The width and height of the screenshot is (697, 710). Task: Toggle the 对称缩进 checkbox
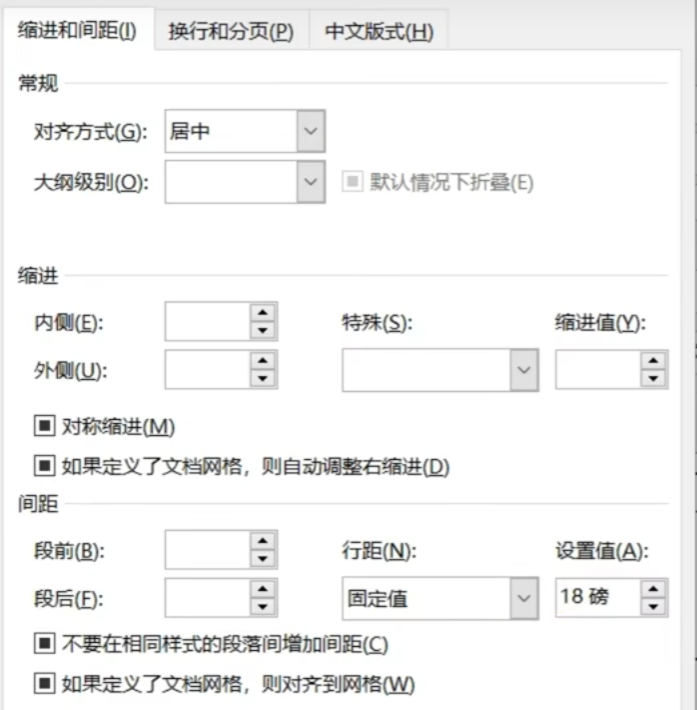pyautogui.click(x=43, y=427)
